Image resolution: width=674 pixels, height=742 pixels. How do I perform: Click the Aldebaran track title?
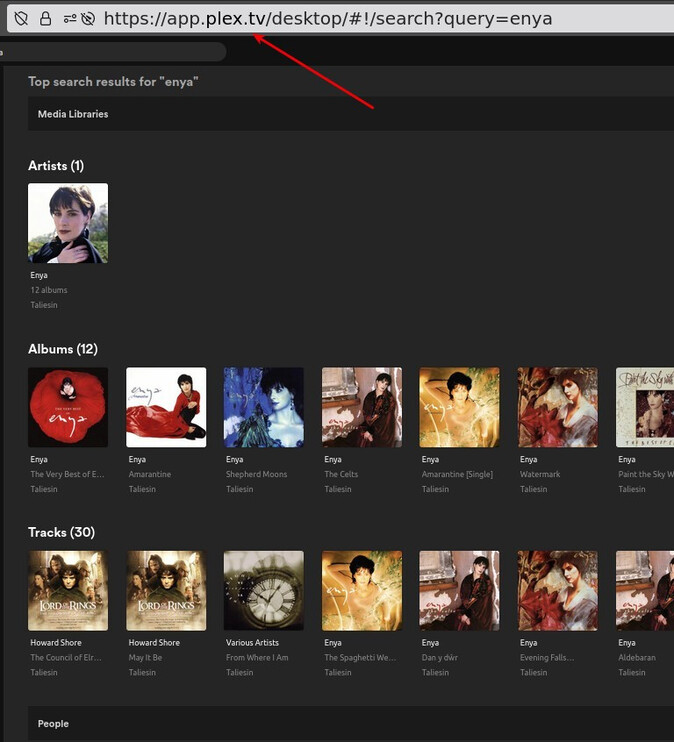(x=637, y=658)
